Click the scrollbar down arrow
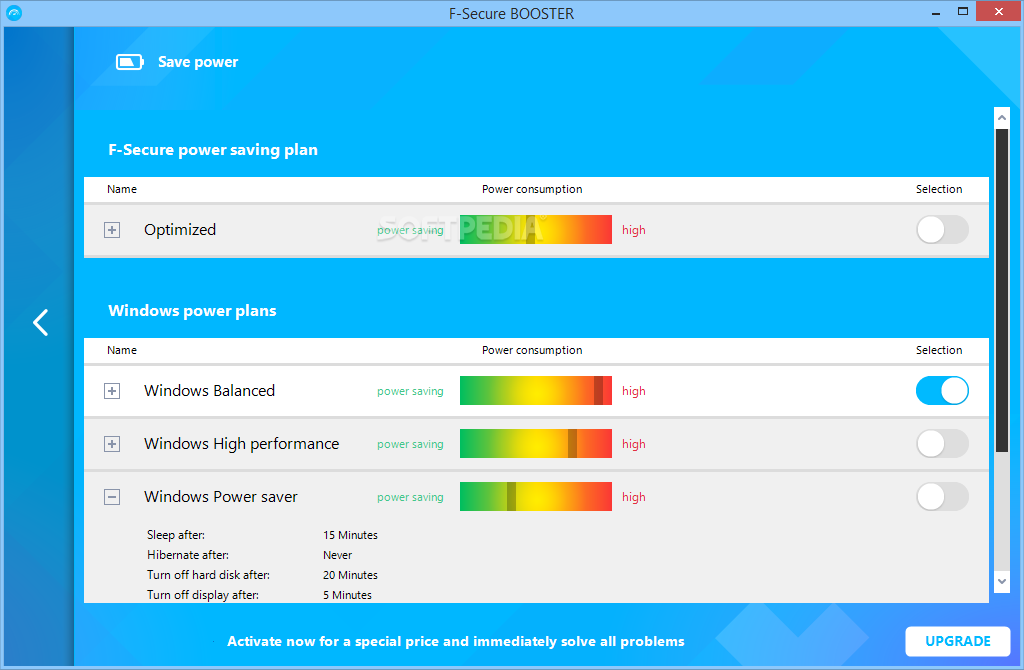1024x670 pixels. pos(1002,581)
